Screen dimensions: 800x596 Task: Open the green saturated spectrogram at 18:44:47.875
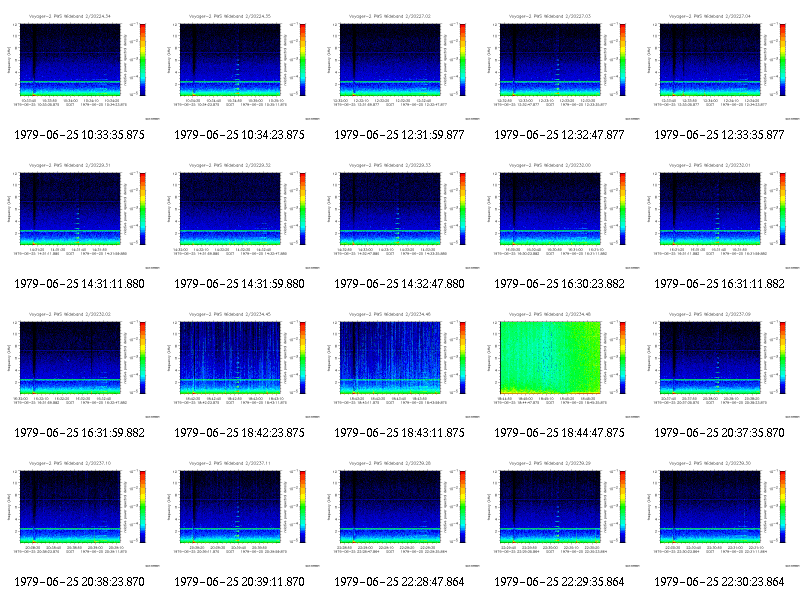560,364
